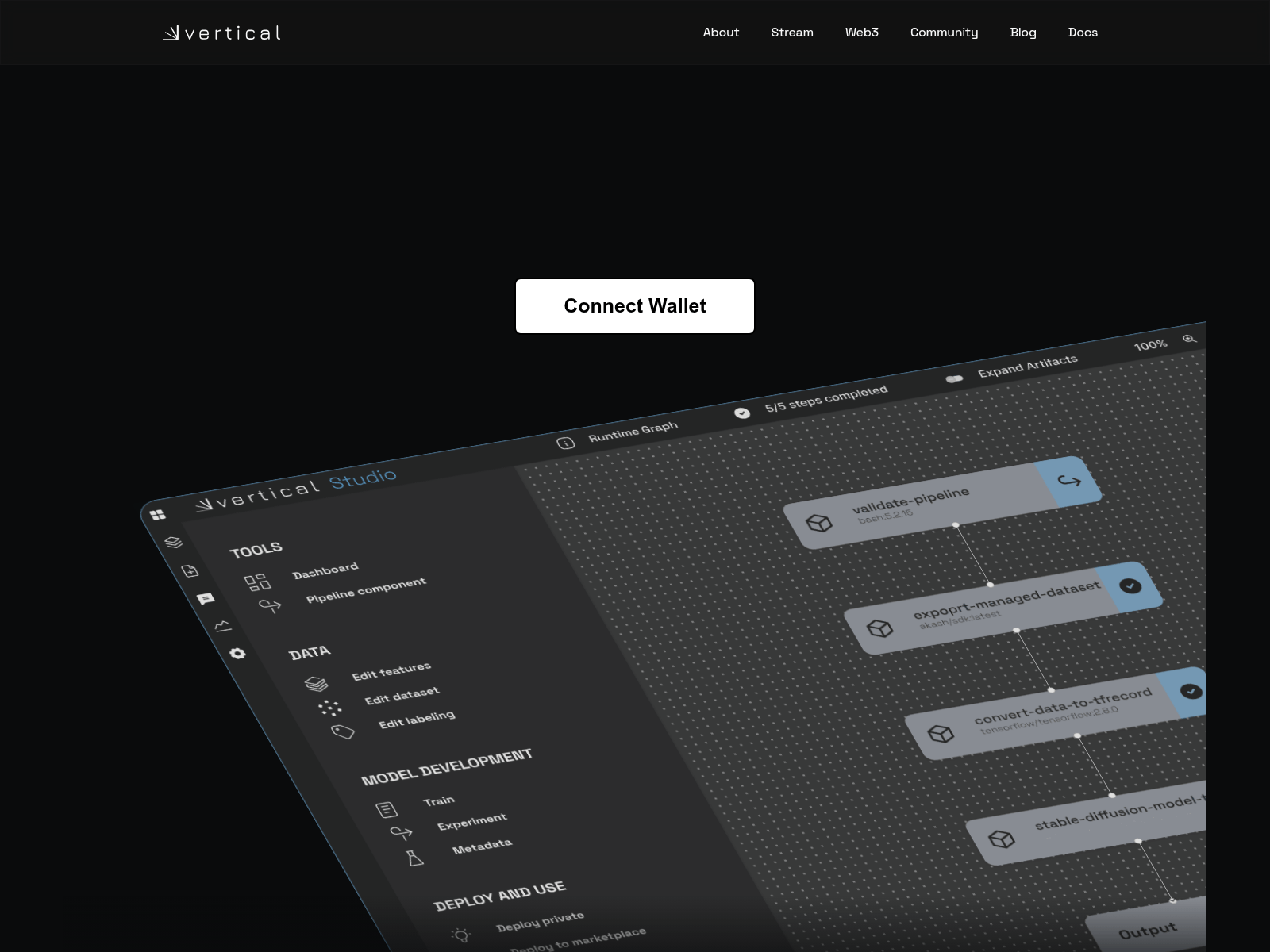Click the Vertical logo in the header
The image size is (1270, 952).
[x=221, y=33]
